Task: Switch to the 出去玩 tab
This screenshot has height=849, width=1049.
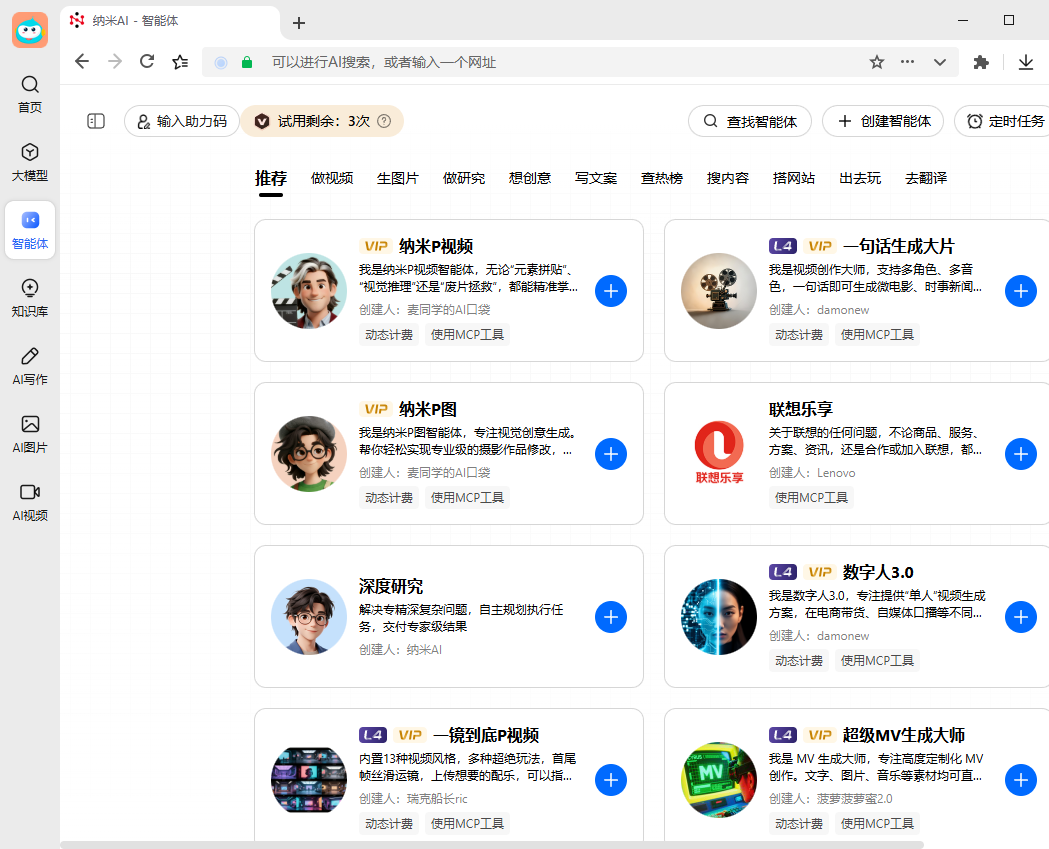Action: point(860,179)
